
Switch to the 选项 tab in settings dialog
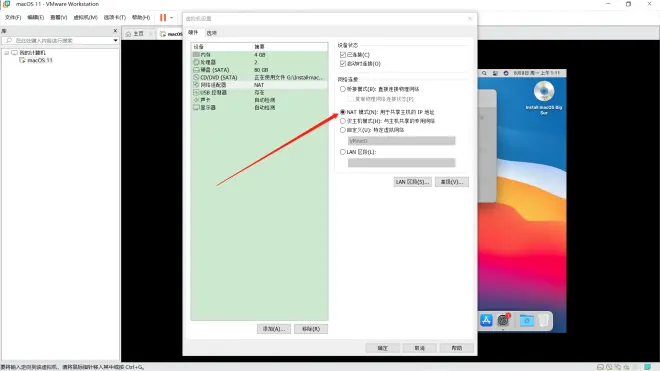pyautogui.click(x=212, y=33)
